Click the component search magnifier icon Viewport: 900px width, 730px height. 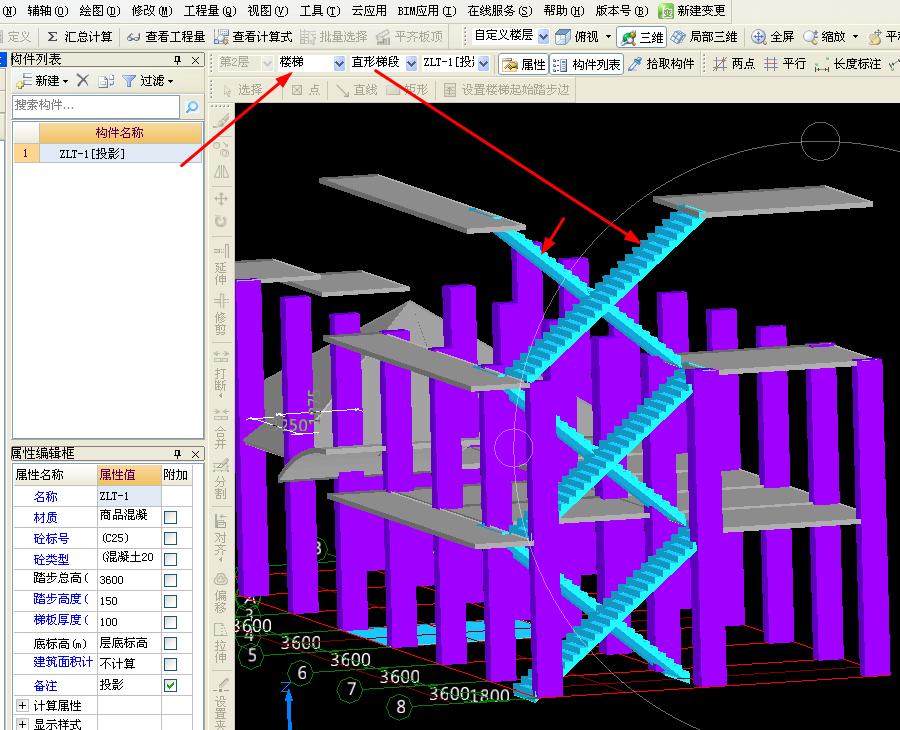click(192, 107)
